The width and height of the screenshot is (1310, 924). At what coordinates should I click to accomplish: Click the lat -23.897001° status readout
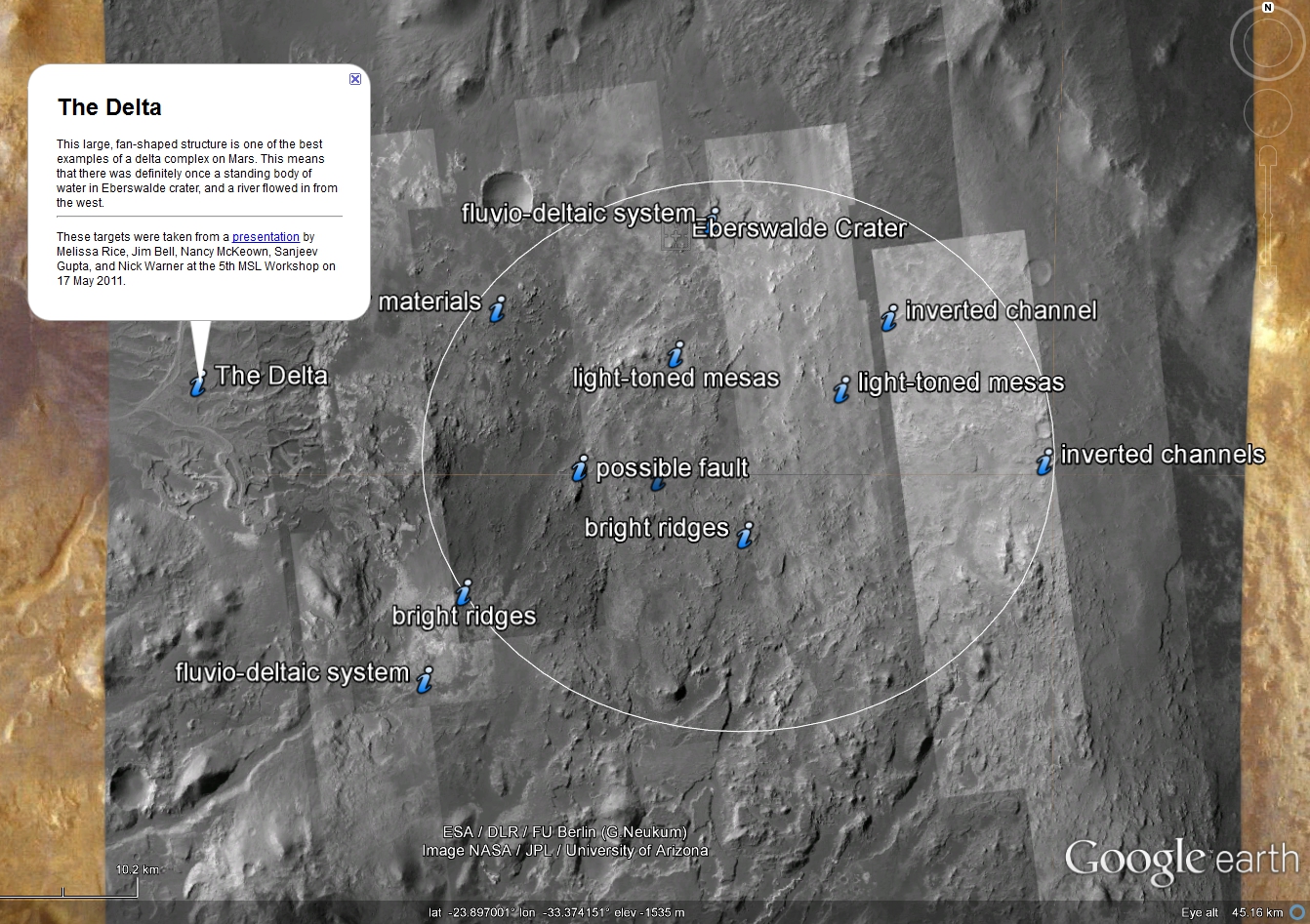(471, 913)
